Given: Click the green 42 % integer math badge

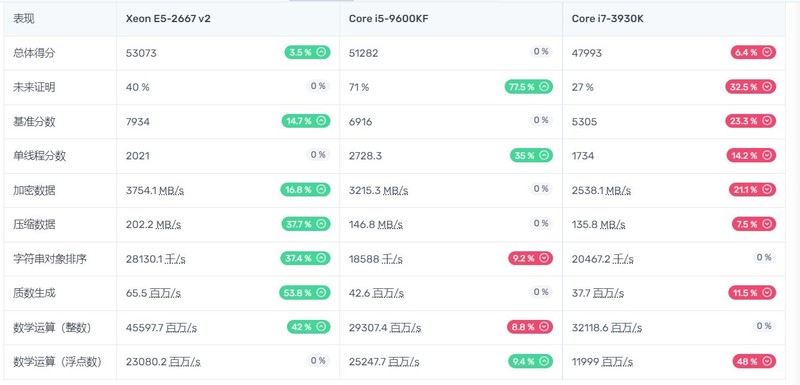Looking at the screenshot, I should 309,327.
